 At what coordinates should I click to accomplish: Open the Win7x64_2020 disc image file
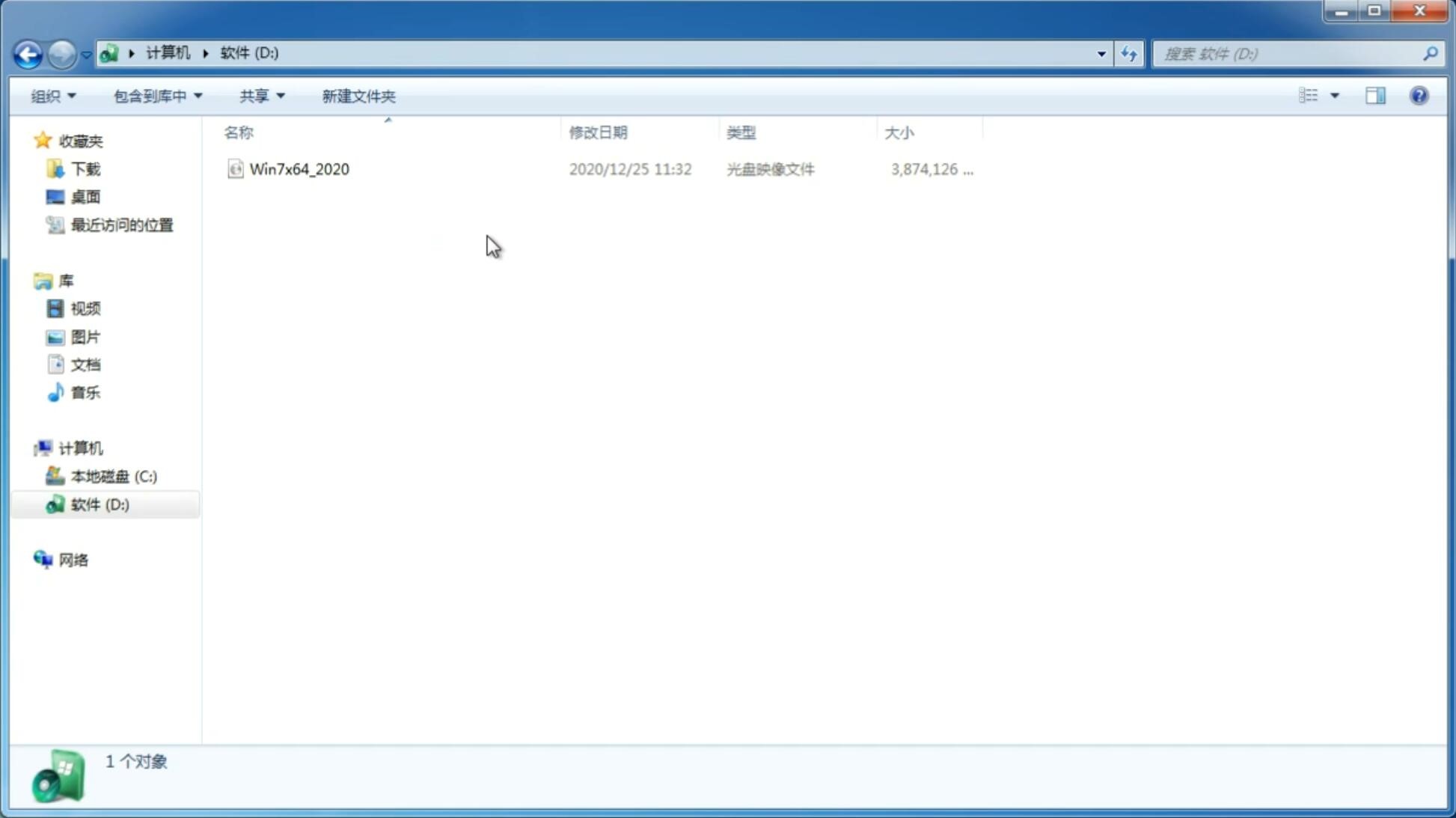[298, 169]
